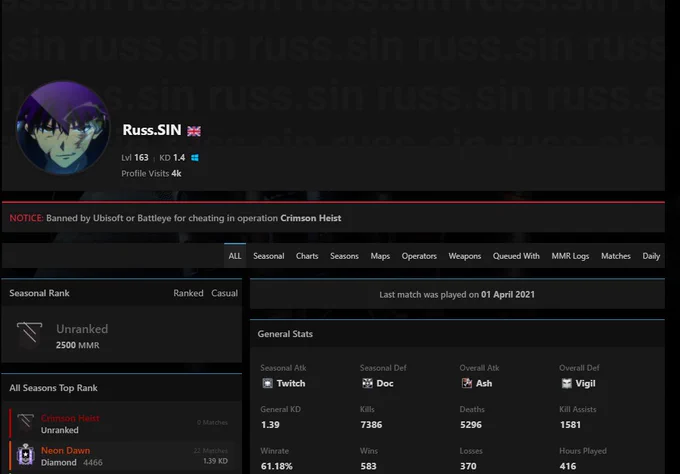Open the Queued With tab
The image size is (680, 474).
pyautogui.click(x=516, y=256)
